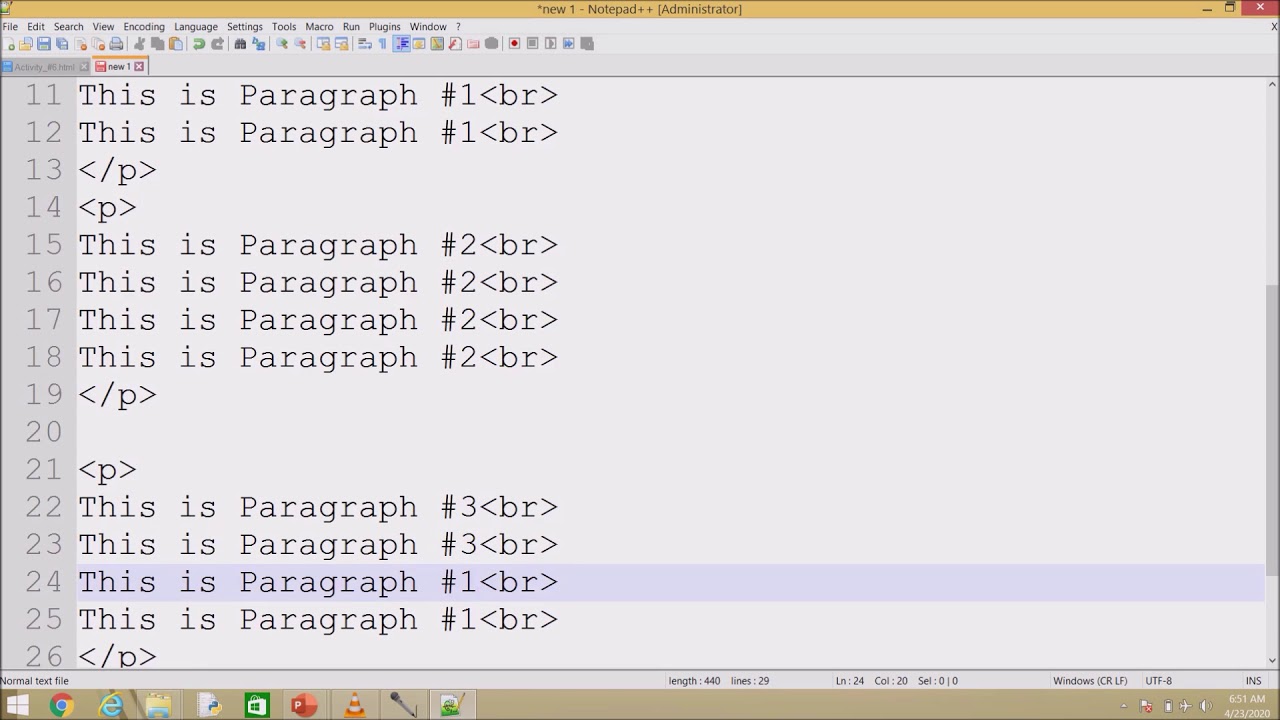Click the Save All toolbar icon
The image size is (1280, 720).
[61, 44]
